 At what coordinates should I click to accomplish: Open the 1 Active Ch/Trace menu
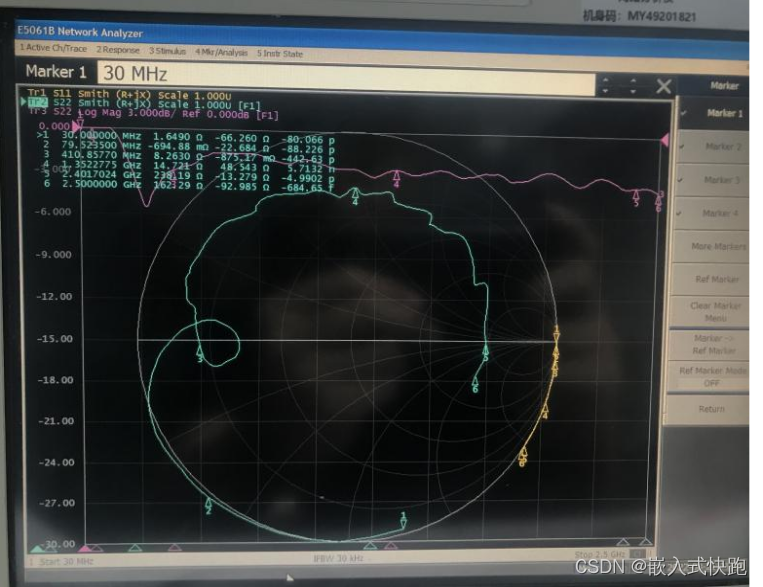tap(53, 48)
